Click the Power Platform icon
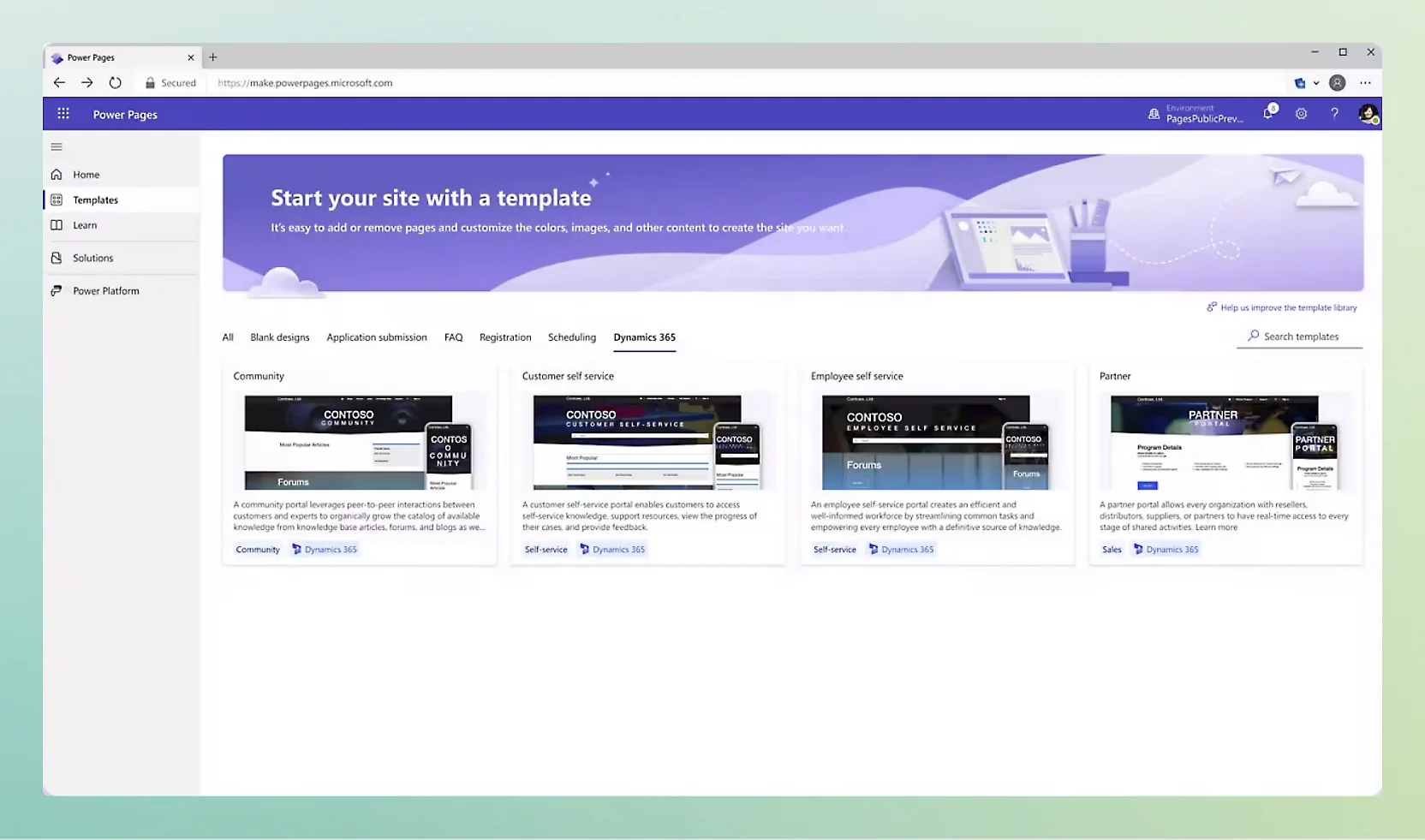 coord(57,291)
